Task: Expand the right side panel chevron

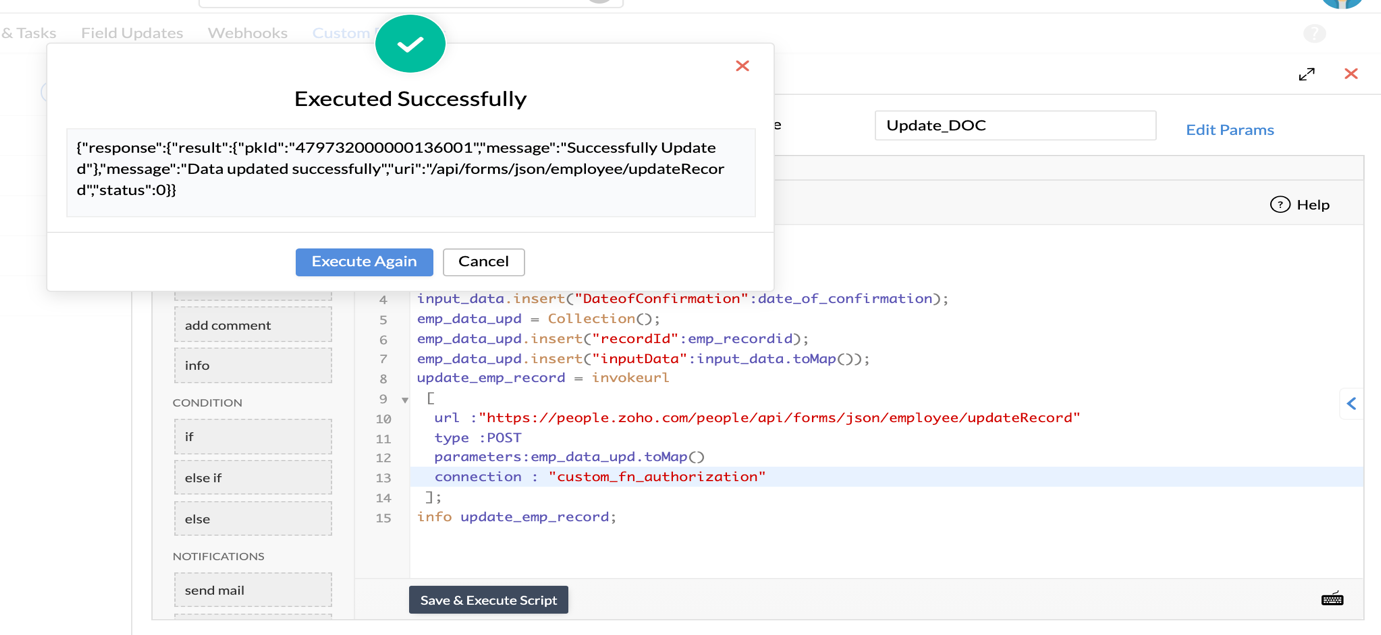Action: click(1351, 404)
